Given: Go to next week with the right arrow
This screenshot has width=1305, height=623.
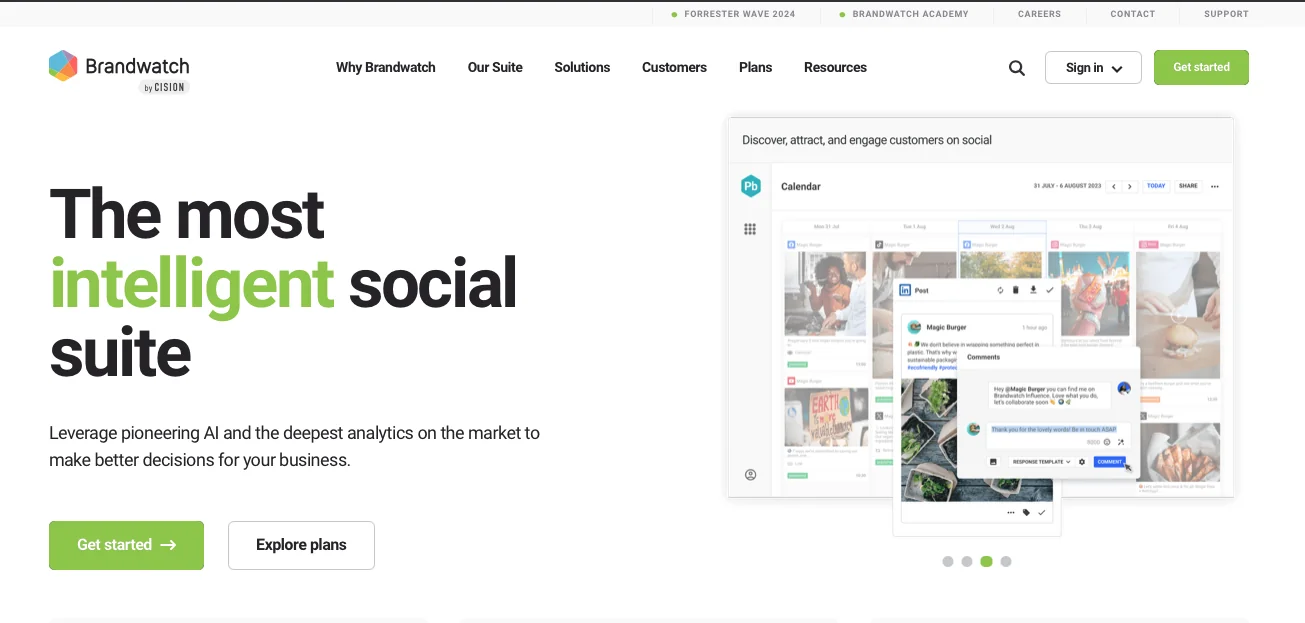Looking at the screenshot, I should [1130, 186].
